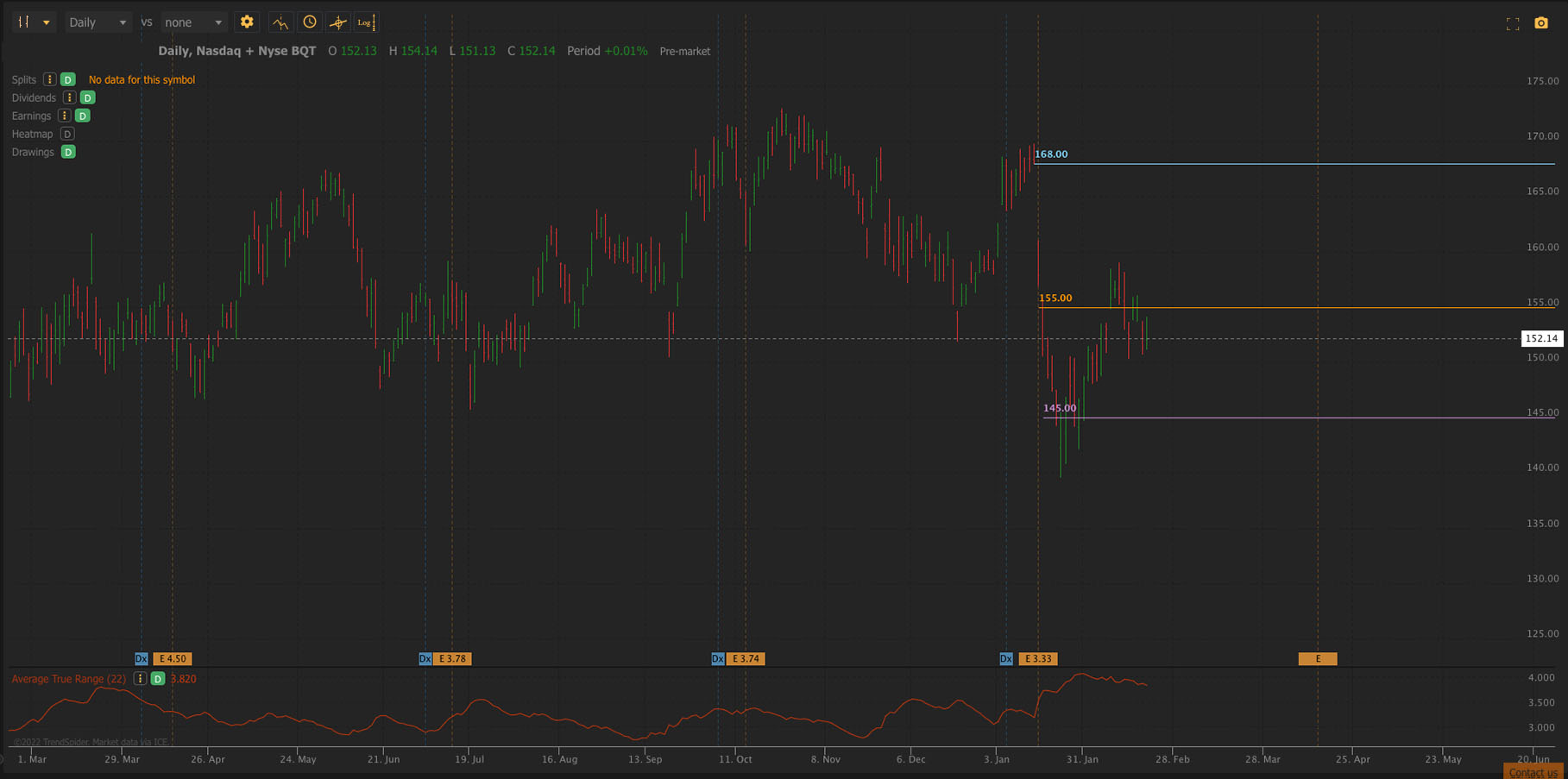Take a chart snapshot with camera icon
This screenshot has height=779, width=1568.
(x=1541, y=23)
